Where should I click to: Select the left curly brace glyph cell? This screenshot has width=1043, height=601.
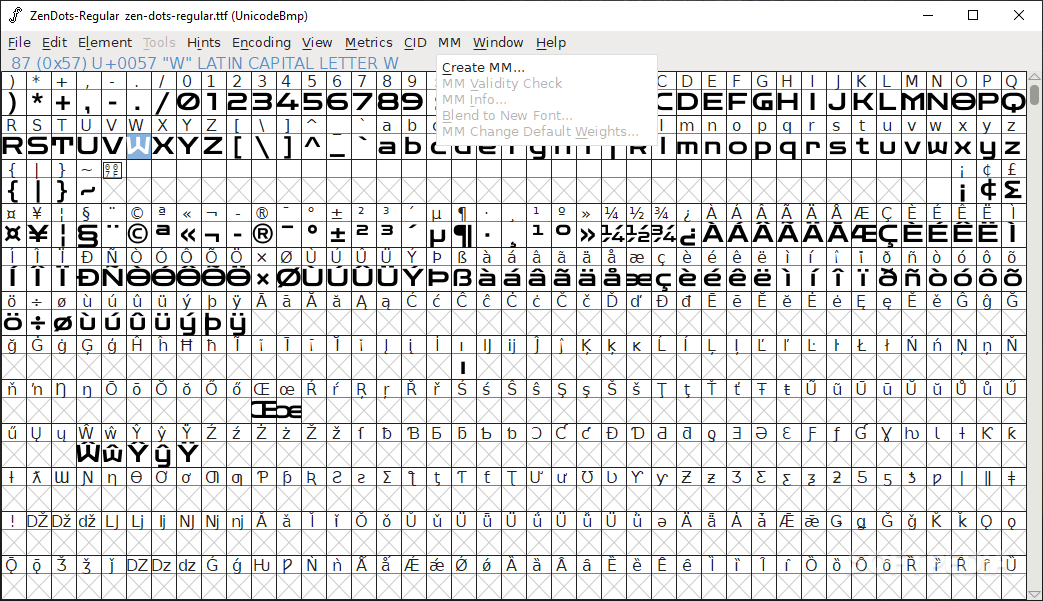pyautogui.click(x=13, y=190)
